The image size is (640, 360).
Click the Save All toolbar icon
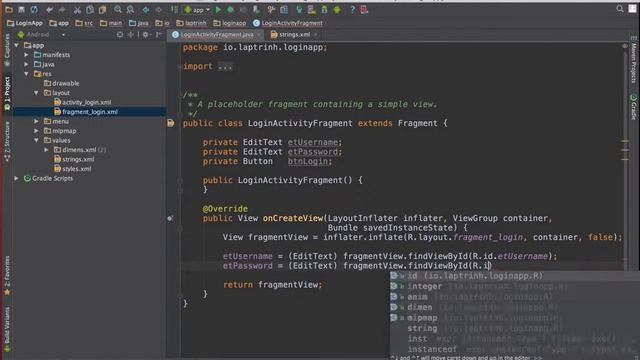click(21, 9)
